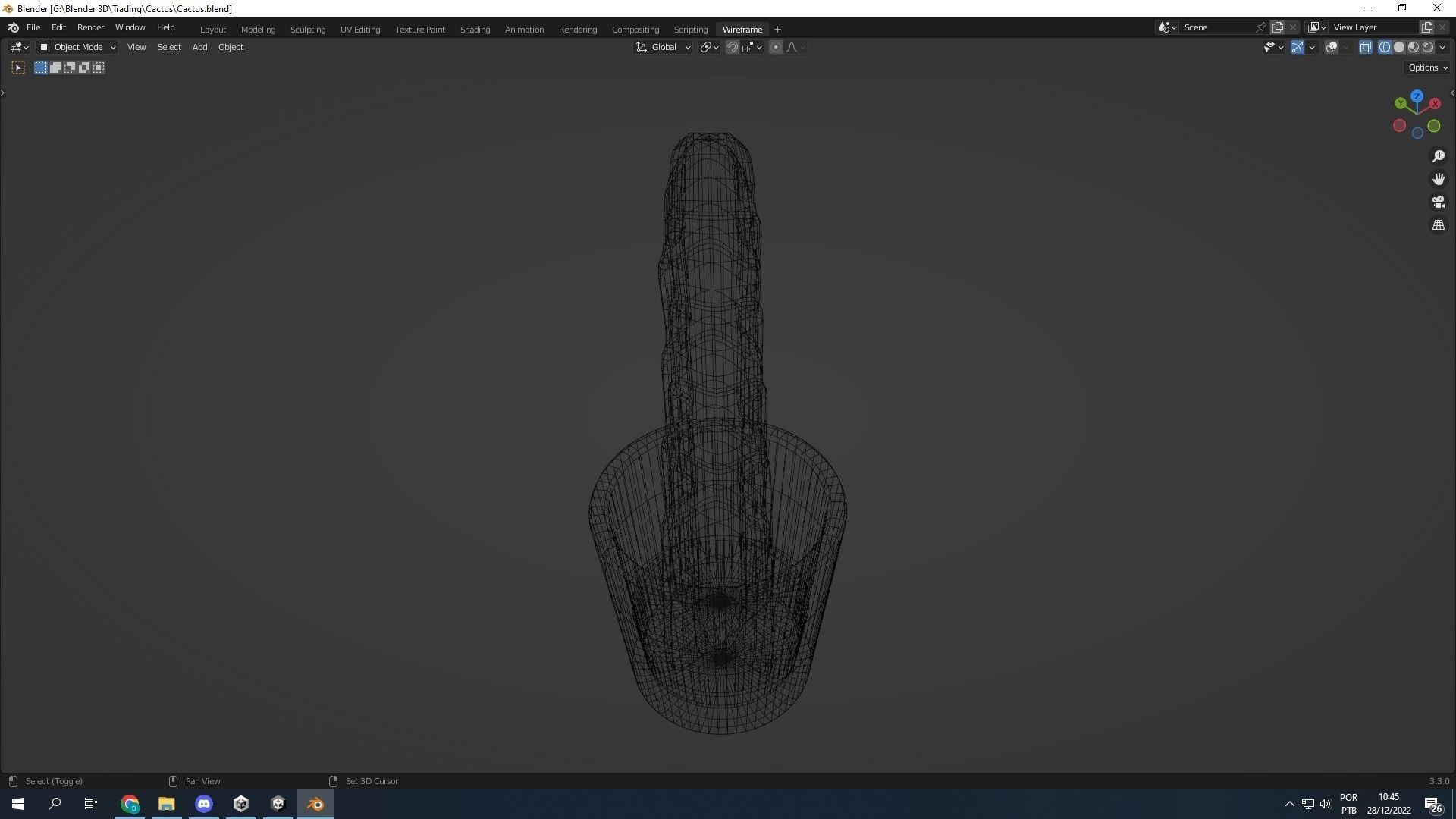Open the viewport Add menu
1456x819 pixels.
199,47
